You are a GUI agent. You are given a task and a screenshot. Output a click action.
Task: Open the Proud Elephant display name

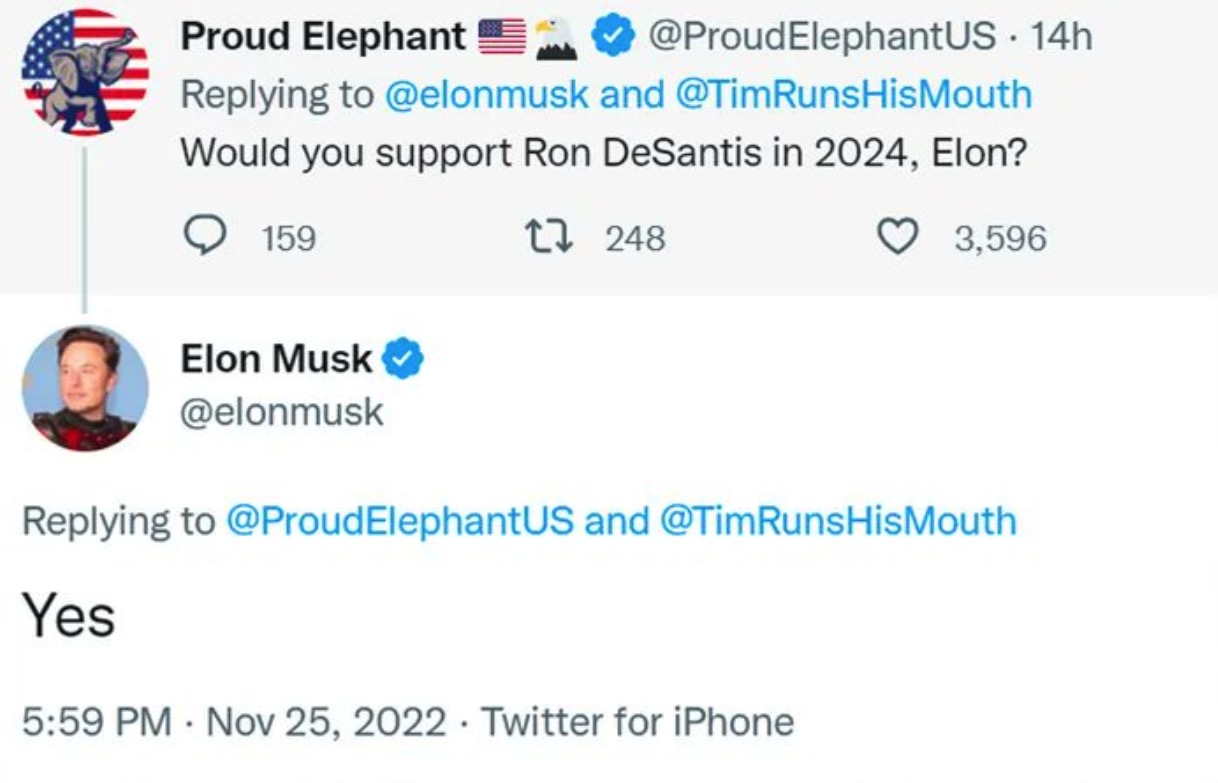(322, 38)
